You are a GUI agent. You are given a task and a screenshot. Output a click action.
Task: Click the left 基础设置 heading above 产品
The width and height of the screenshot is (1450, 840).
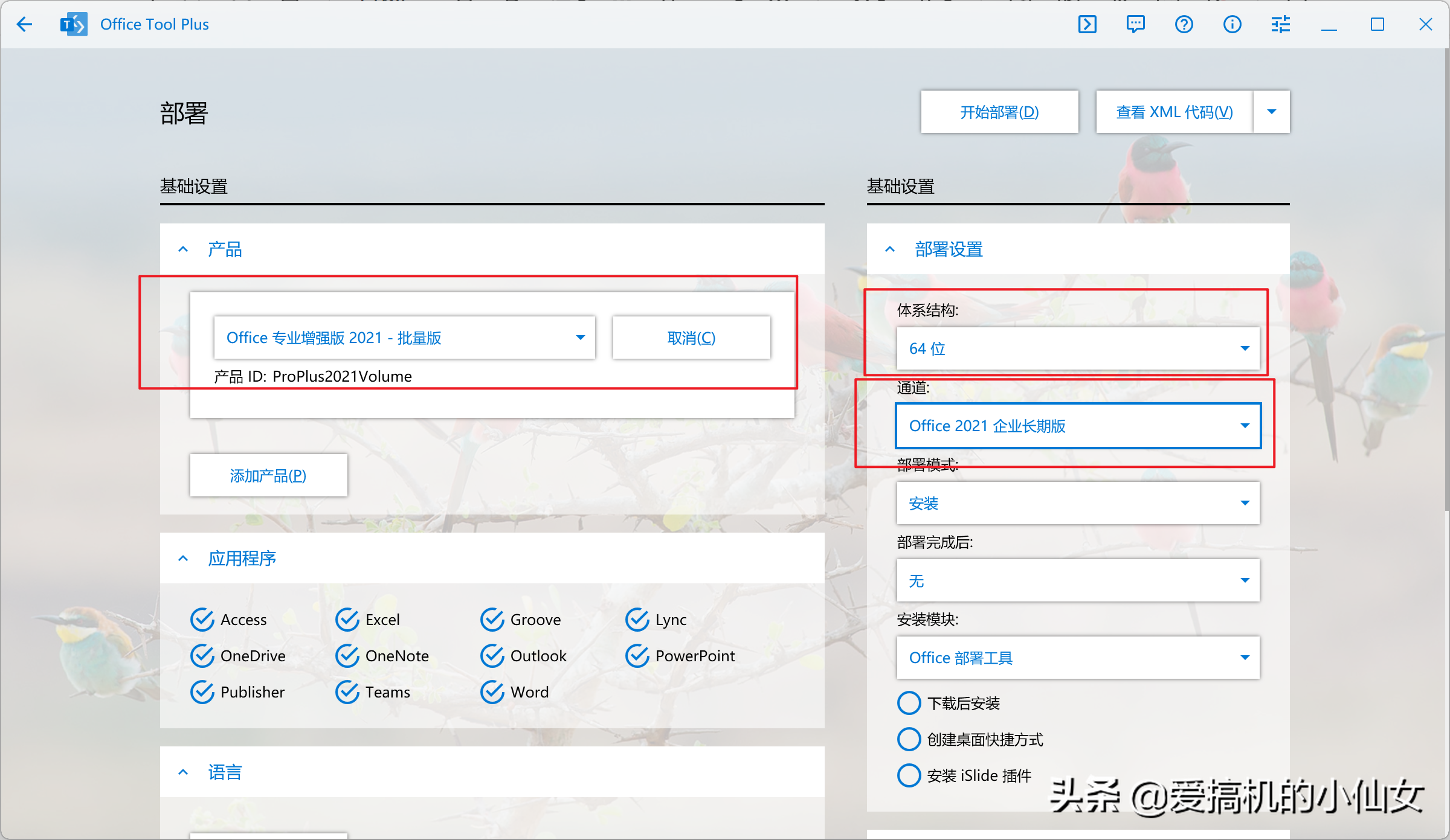(x=194, y=187)
